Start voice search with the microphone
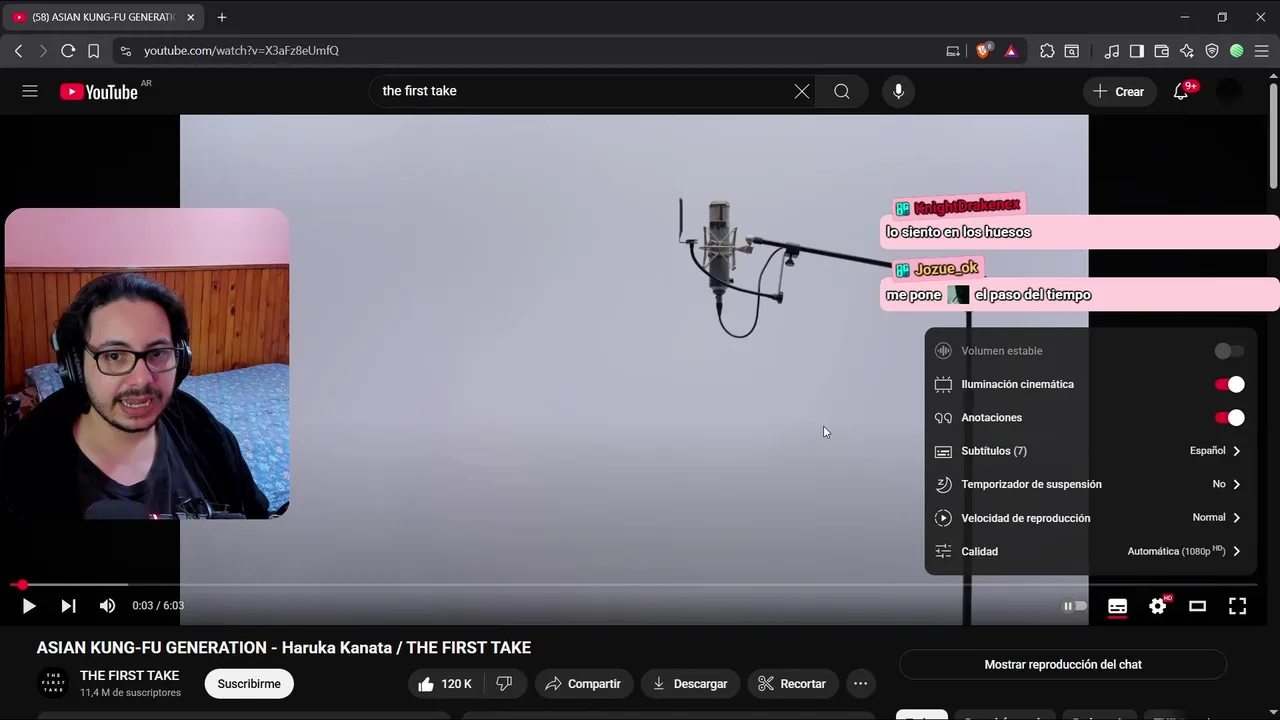Viewport: 1280px width, 720px height. pos(898,91)
